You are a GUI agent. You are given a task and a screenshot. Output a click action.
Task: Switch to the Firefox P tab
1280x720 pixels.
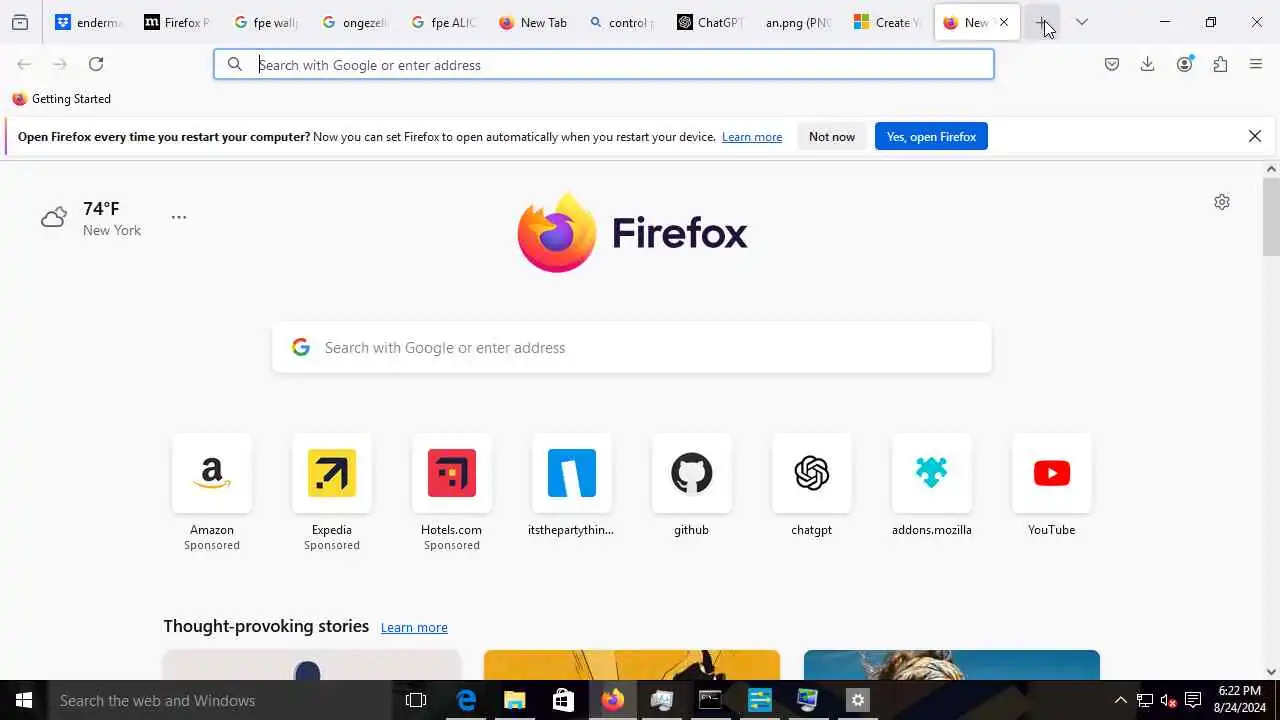point(177,22)
